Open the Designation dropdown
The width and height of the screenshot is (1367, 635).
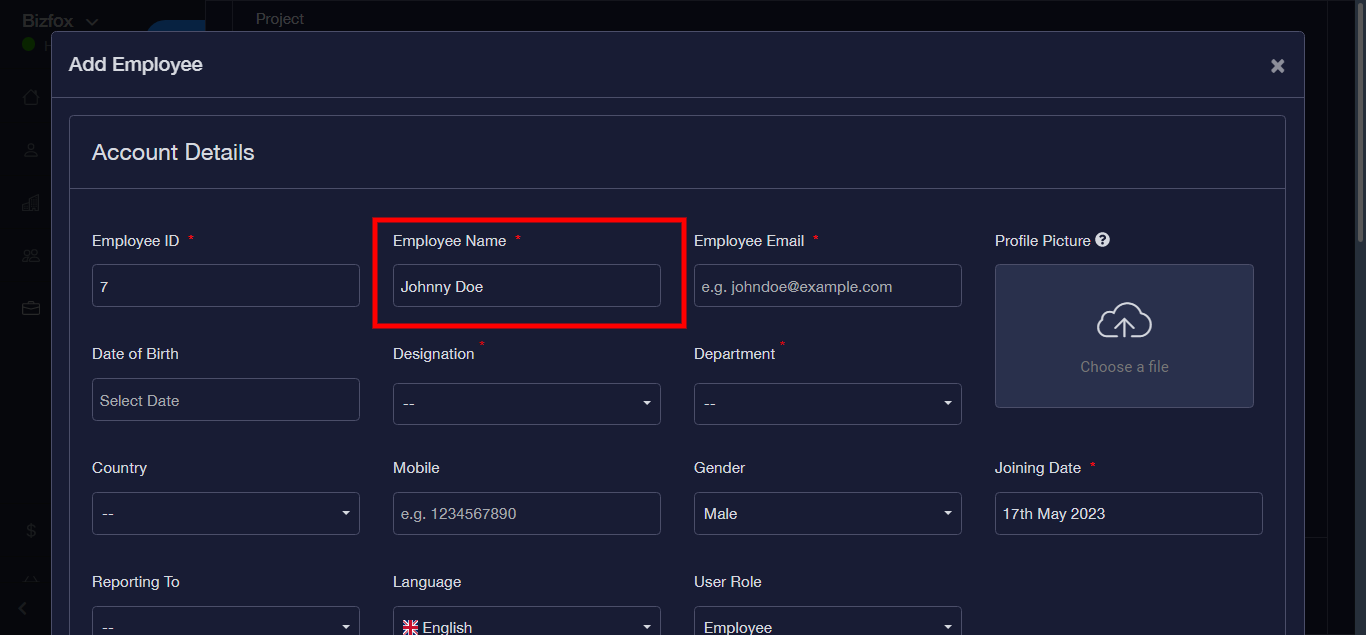526,404
